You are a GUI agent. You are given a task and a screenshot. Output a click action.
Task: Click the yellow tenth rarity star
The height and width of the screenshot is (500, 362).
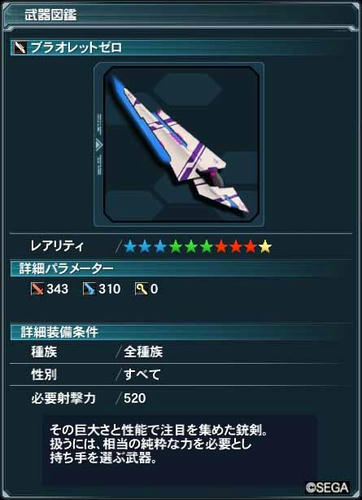[265, 247]
